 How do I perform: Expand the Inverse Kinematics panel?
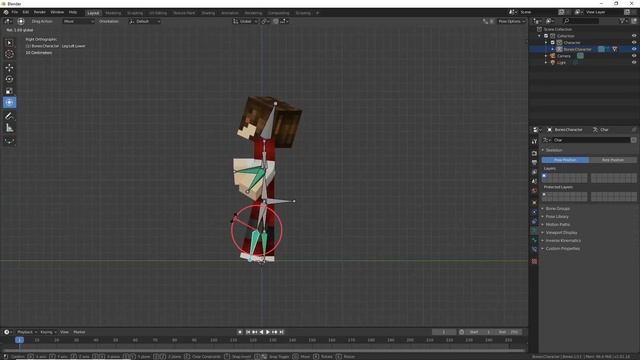coord(563,240)
